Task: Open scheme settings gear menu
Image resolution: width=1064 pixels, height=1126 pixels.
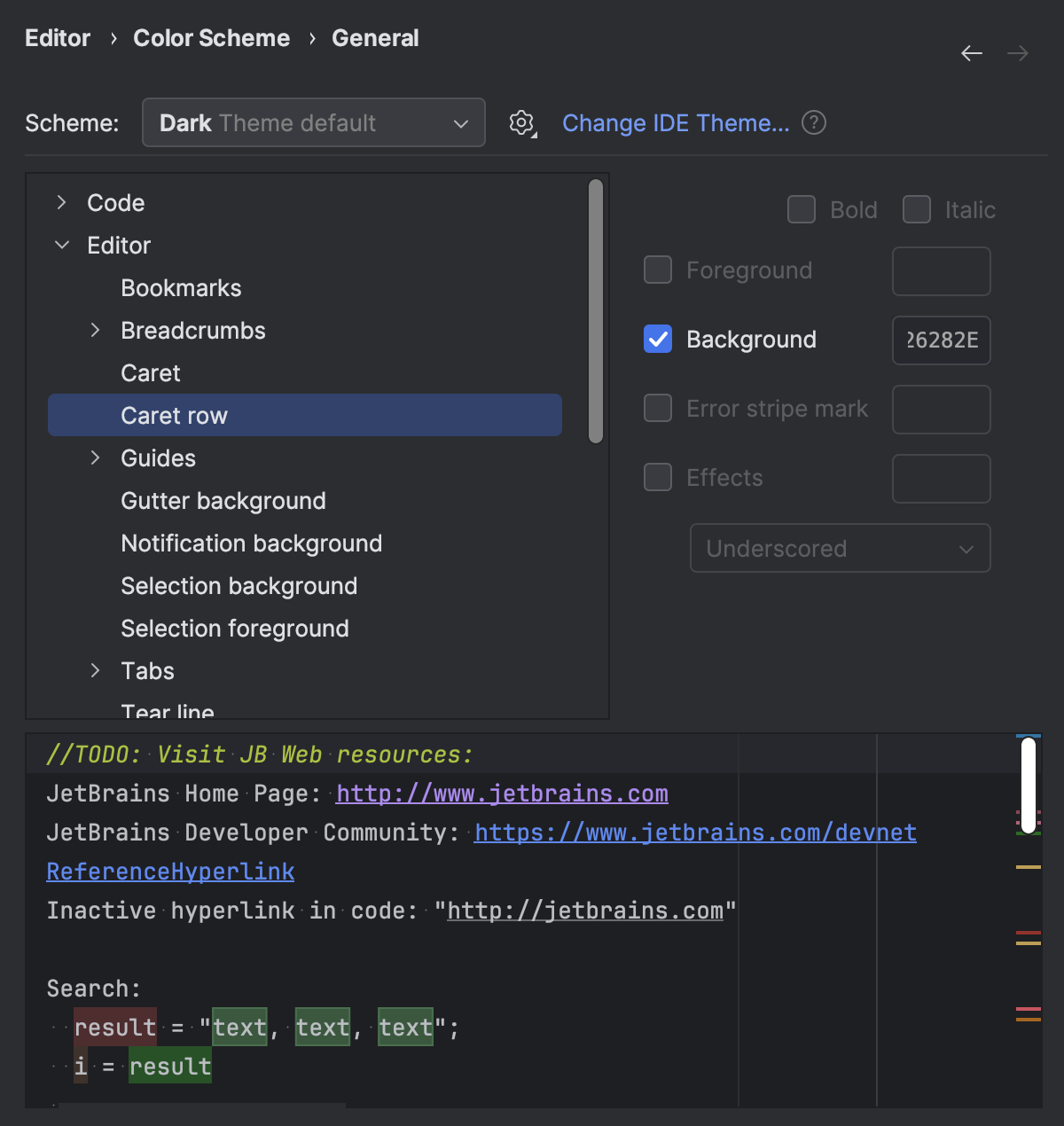Action: (x=521, y=123)
